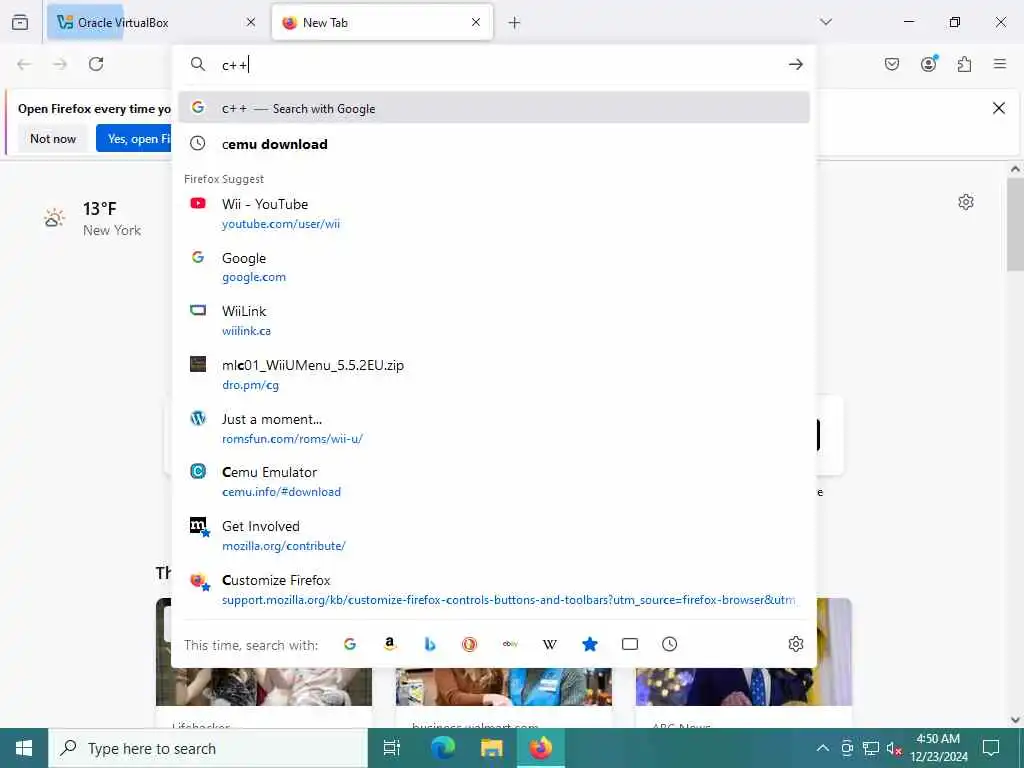
Task: Open Task View on the taskbar
Action: [392, 748]
